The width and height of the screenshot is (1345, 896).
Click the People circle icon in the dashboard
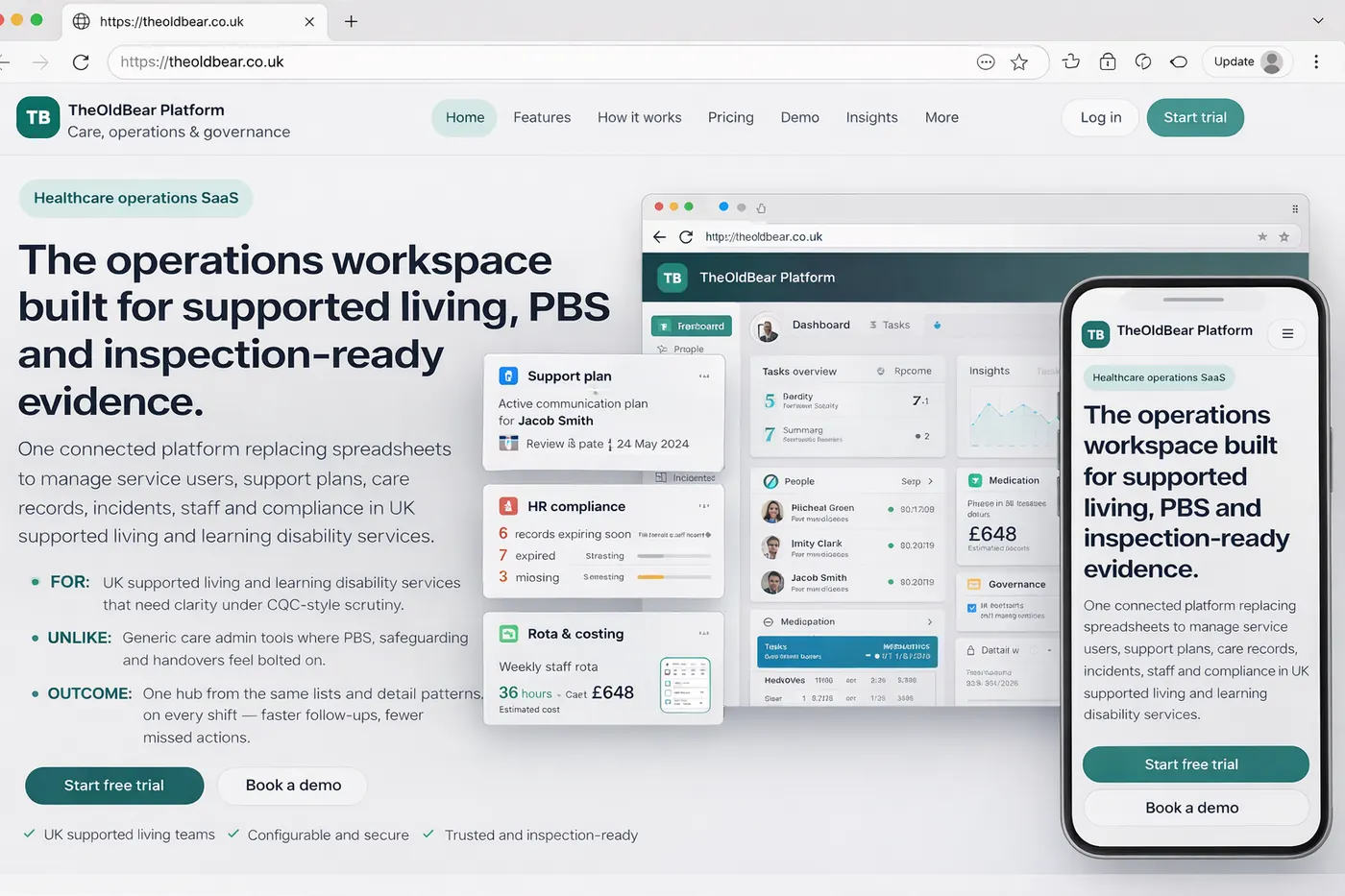(x=770, y=481)
